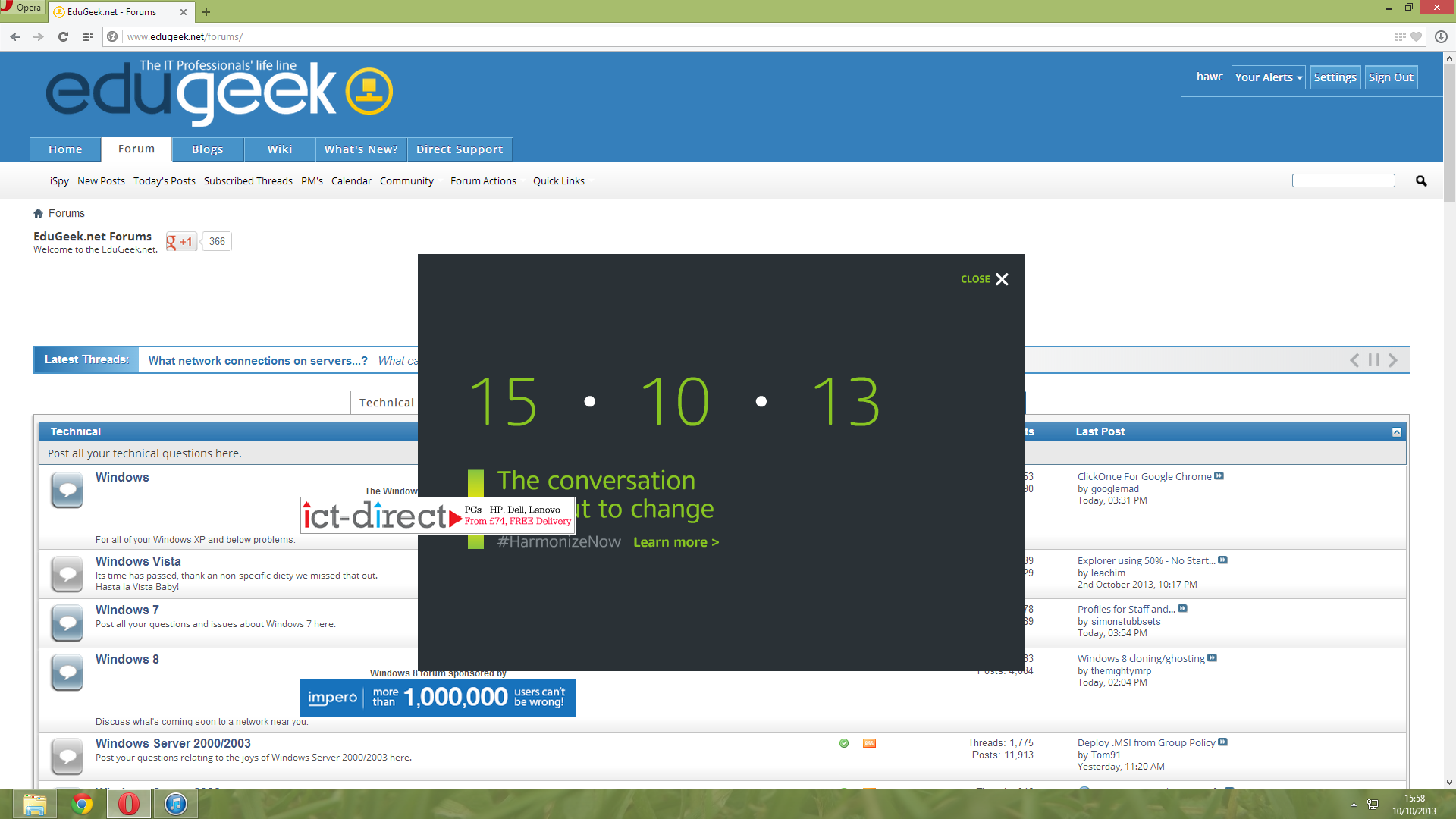Click the Windows 7 forum bubble icon
This screenshot has width=1456, height=819.
click(67, 622)
